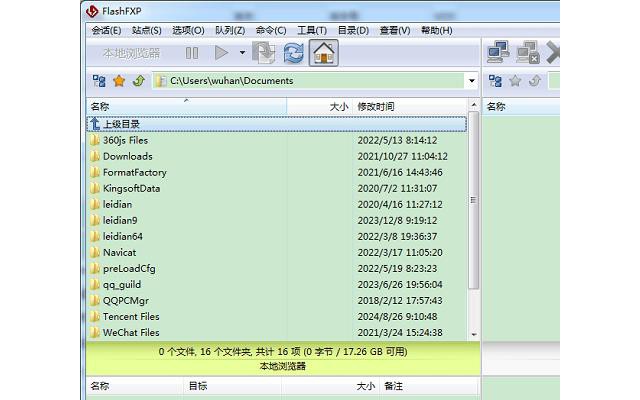Select the 上级目录 parent directory row
Screen dimensions: 640x400
pos(276,124)
